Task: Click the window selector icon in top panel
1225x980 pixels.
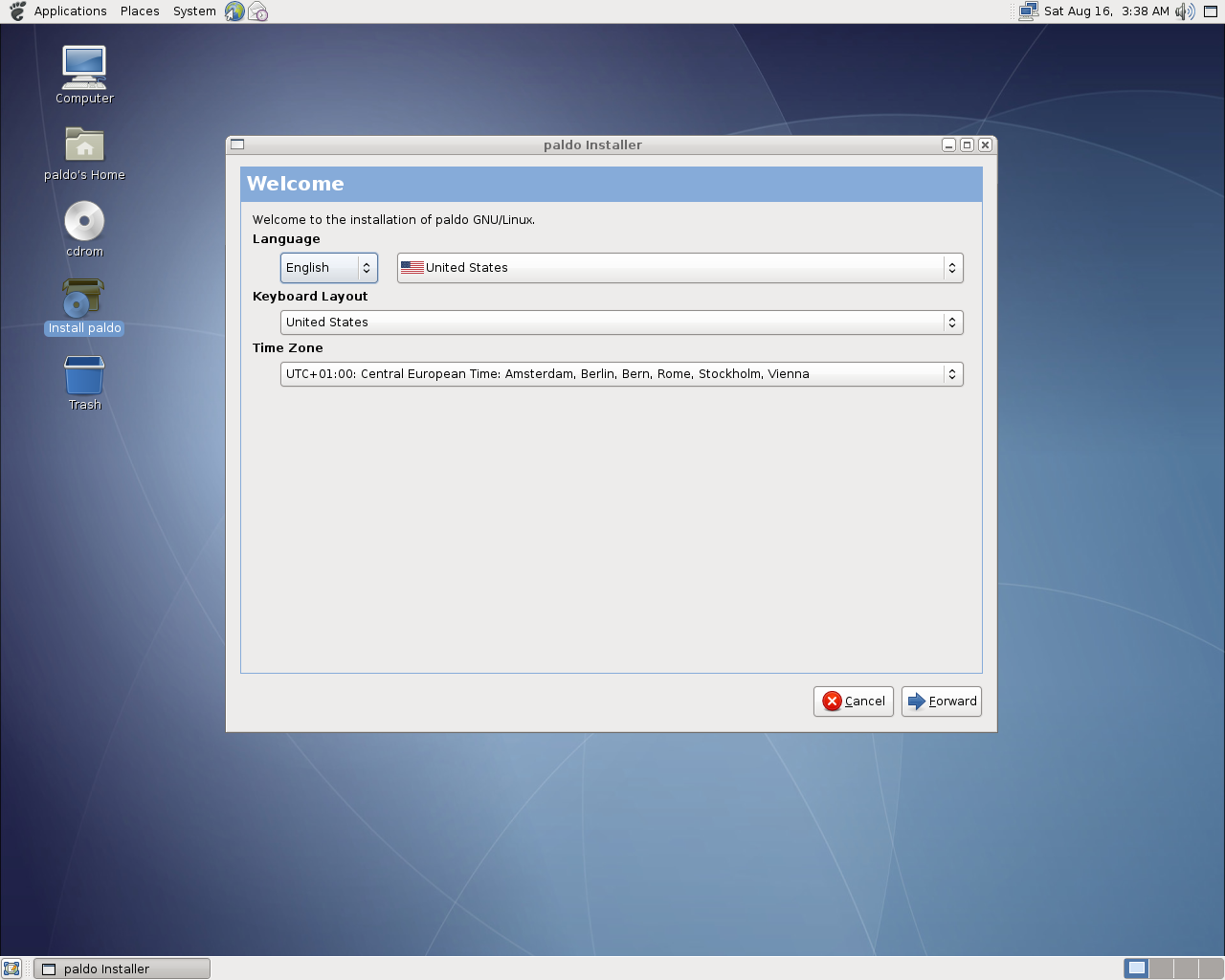Action: 1211,11
